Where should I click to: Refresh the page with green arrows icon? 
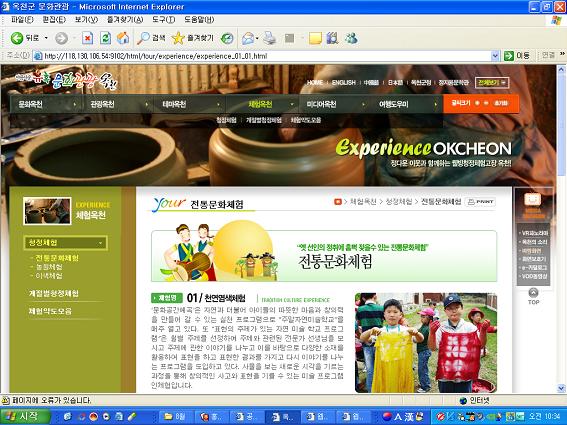(105, 38)
